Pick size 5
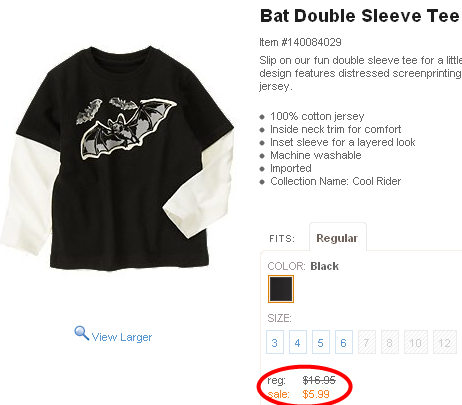The image size is (462, 405). click(x=321, y=342)
